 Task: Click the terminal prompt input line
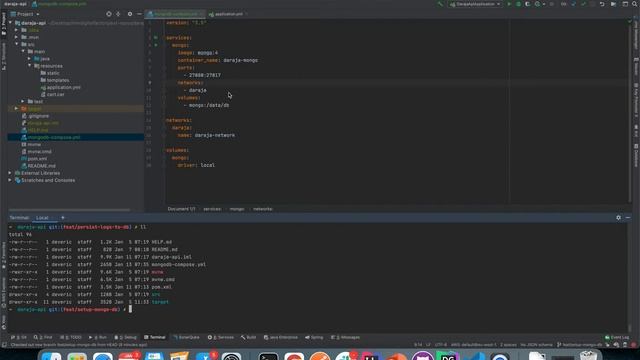(318, 309)
